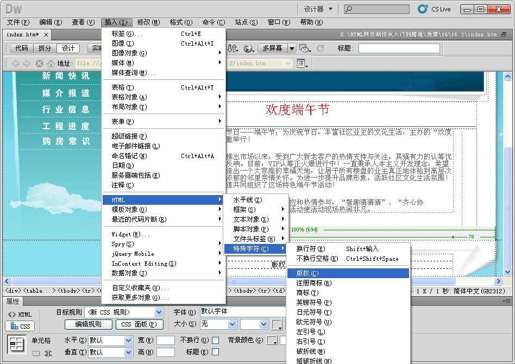Click the 编辑规则 button
The height and width of the screenshot is (364, 515).
(x=88, y=324)
